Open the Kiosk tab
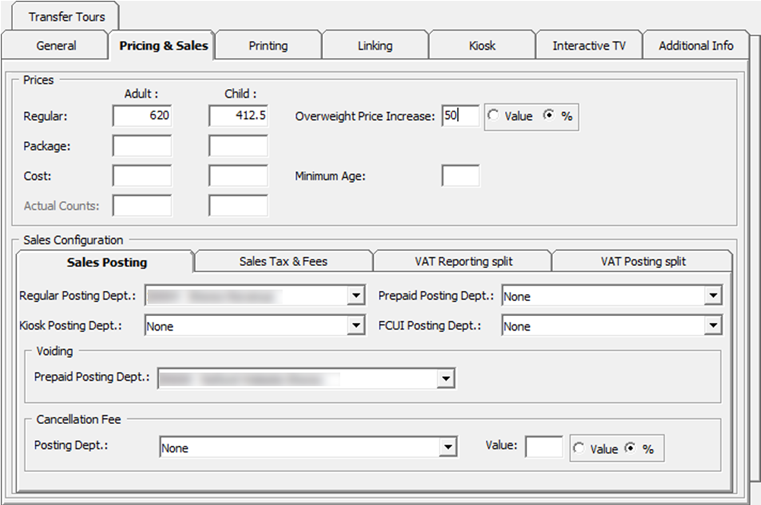The image size is (761, 505). click(482, 46)
